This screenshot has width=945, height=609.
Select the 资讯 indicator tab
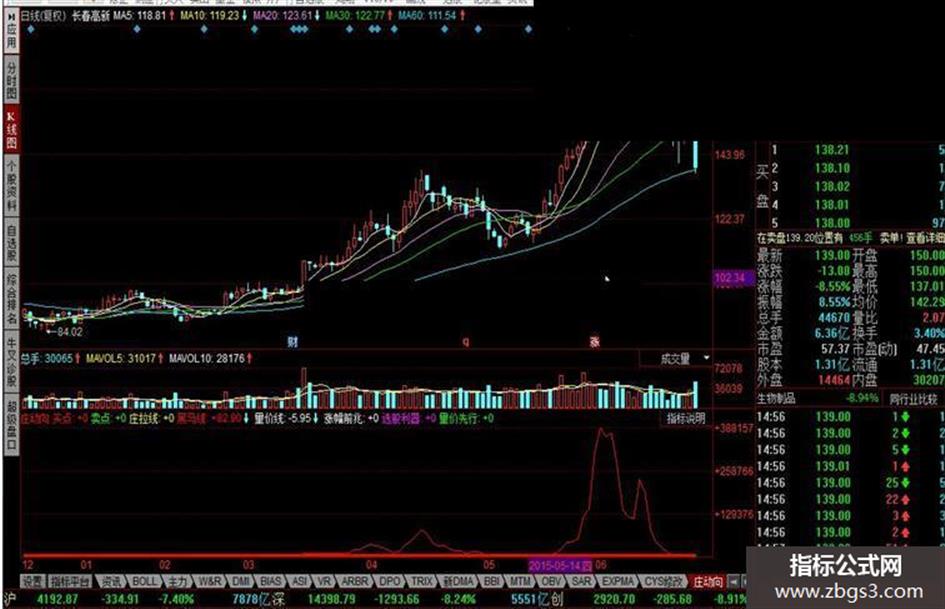(111, 581)
